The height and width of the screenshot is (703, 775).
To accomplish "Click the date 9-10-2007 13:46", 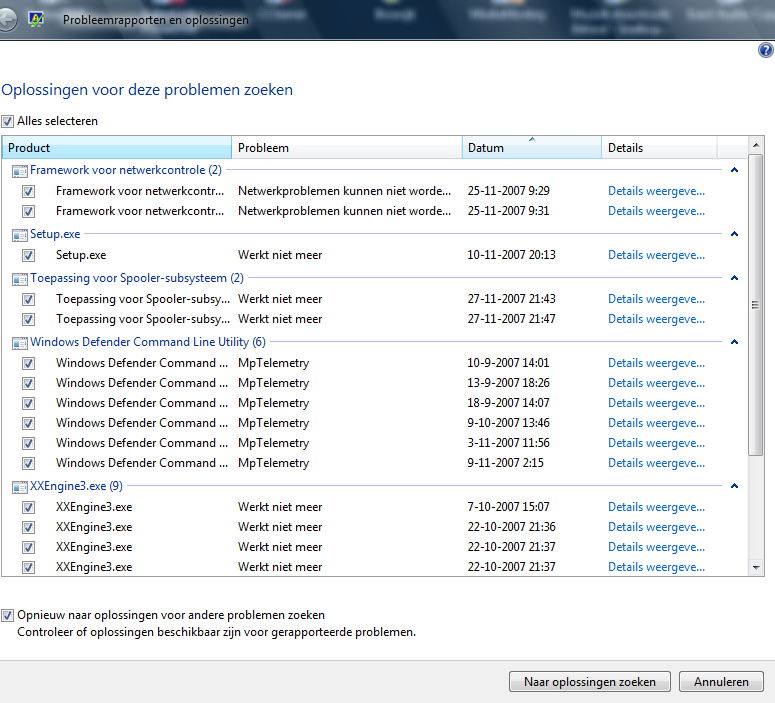I will coord(509,423).
